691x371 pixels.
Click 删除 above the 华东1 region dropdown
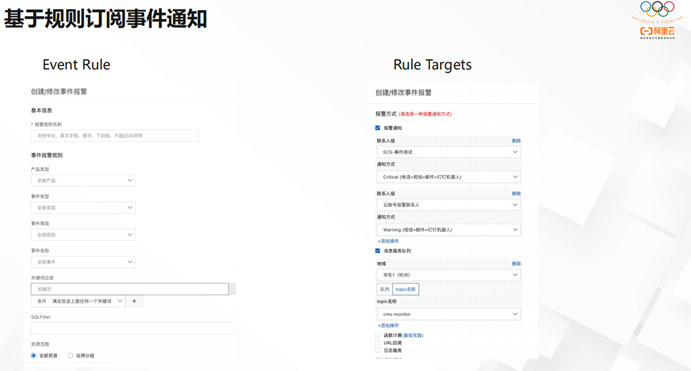516,263
